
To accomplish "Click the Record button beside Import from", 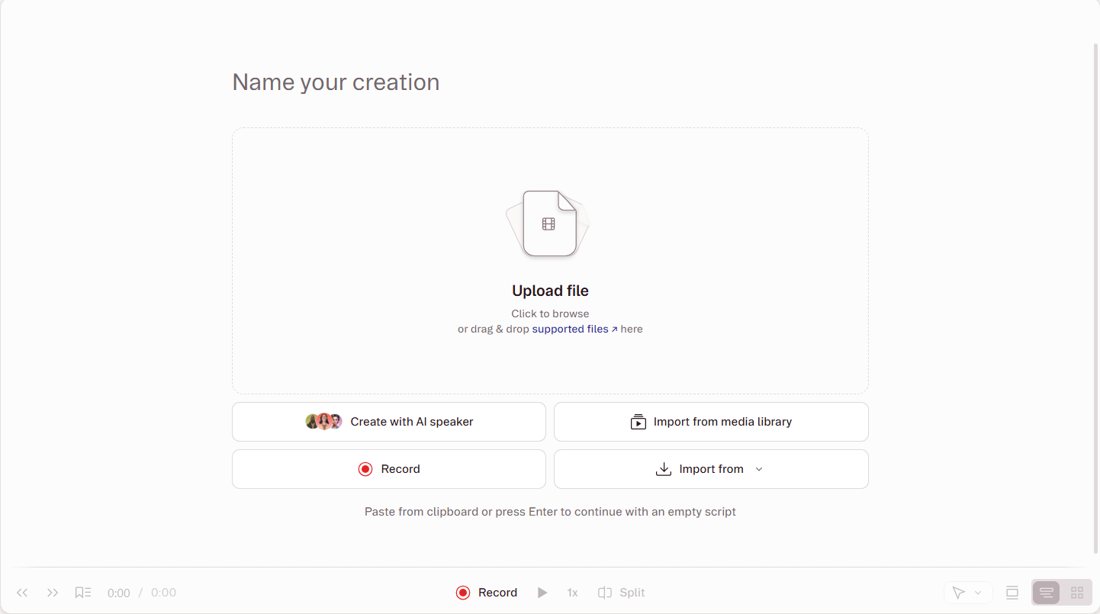I will click(x=389, y=469).
